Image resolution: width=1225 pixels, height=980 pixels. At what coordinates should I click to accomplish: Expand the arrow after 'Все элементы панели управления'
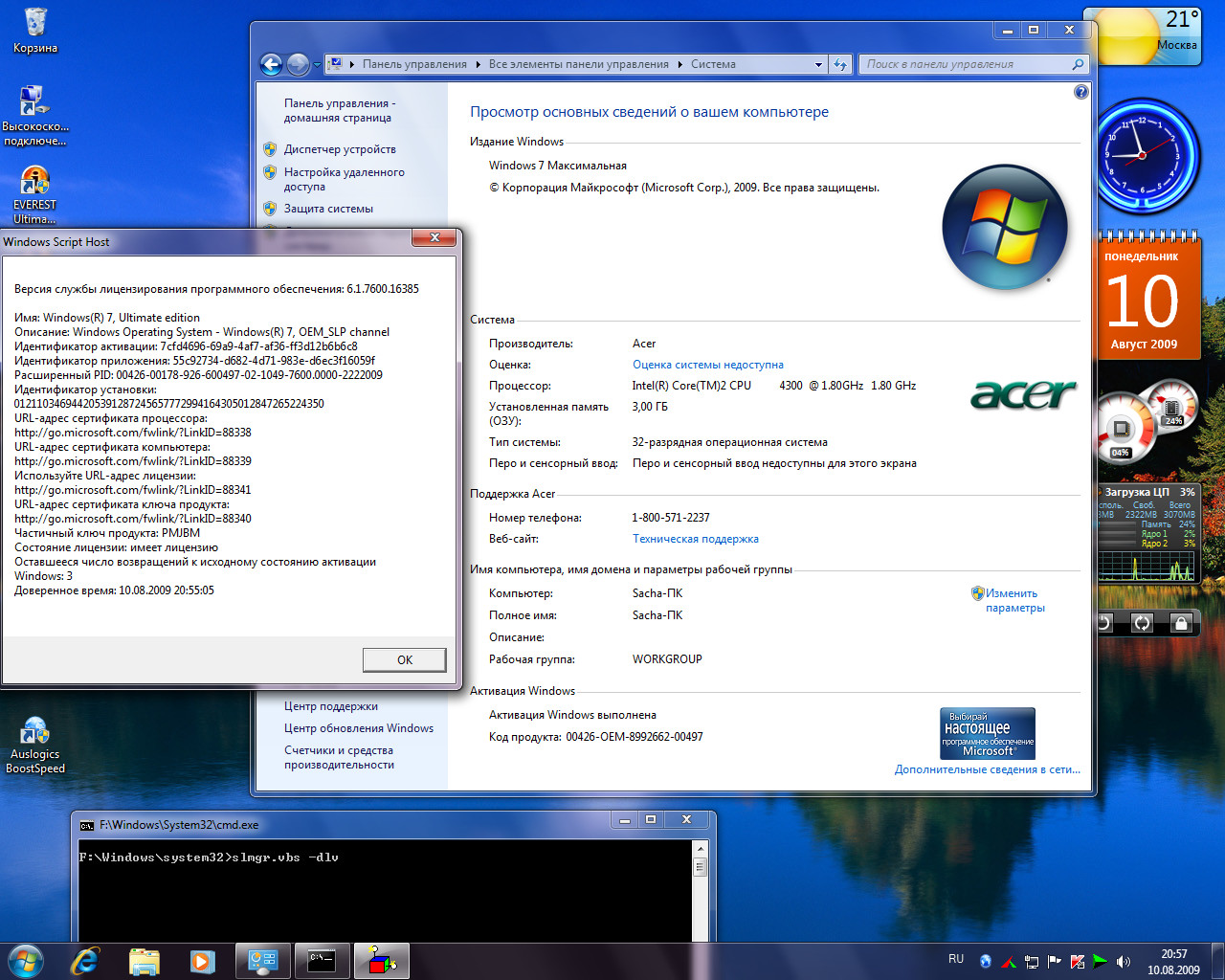(680, 64)
